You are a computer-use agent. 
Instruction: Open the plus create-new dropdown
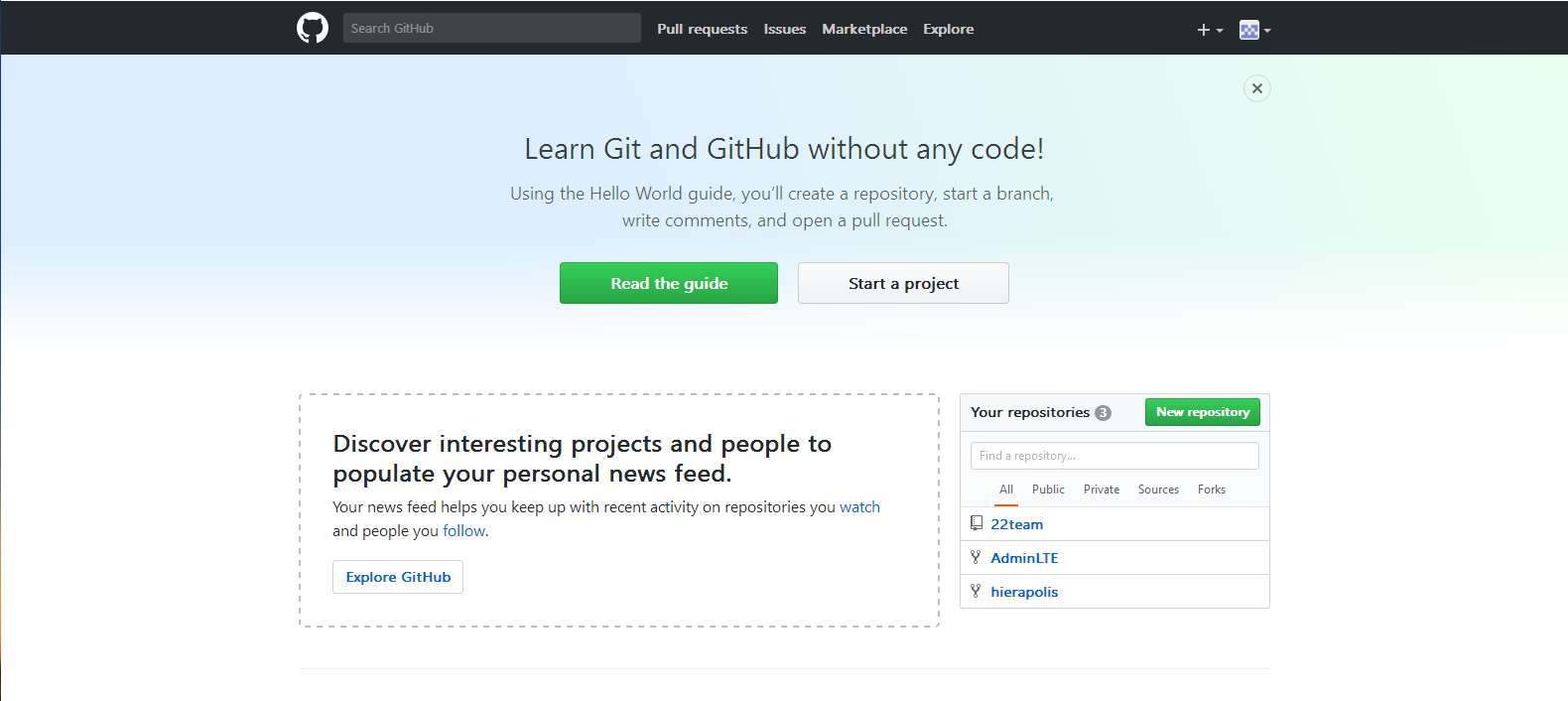(1210, 30)
